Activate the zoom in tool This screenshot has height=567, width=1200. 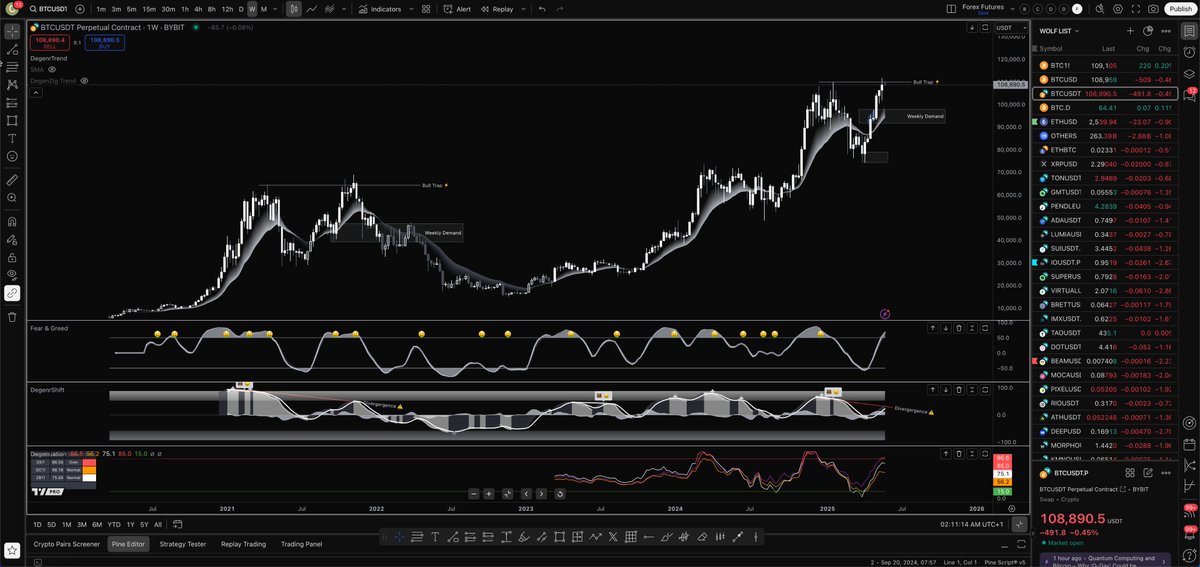click(12, 199)
